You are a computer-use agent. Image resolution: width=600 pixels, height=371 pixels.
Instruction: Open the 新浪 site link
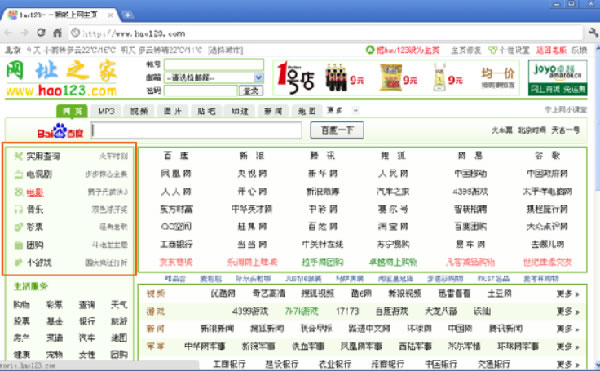pos(252,156)
